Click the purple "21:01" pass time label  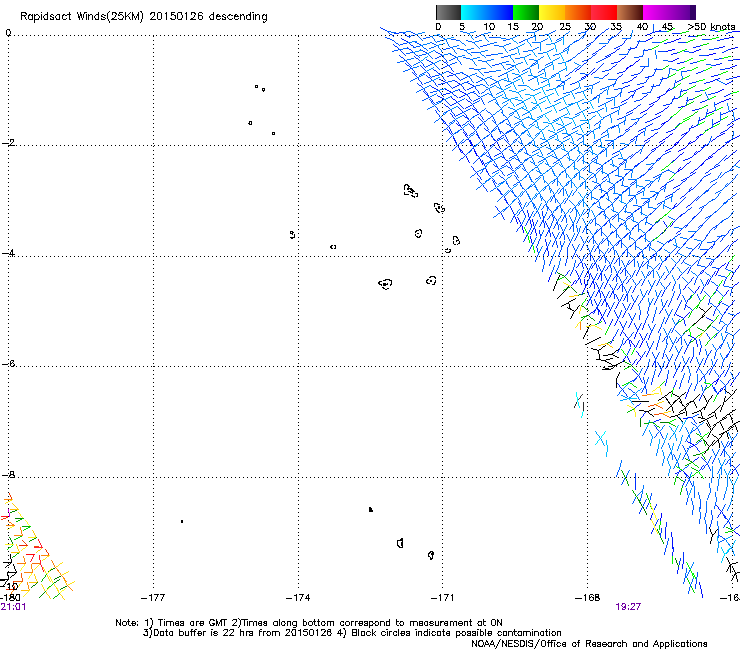click(x=13, y=607)
